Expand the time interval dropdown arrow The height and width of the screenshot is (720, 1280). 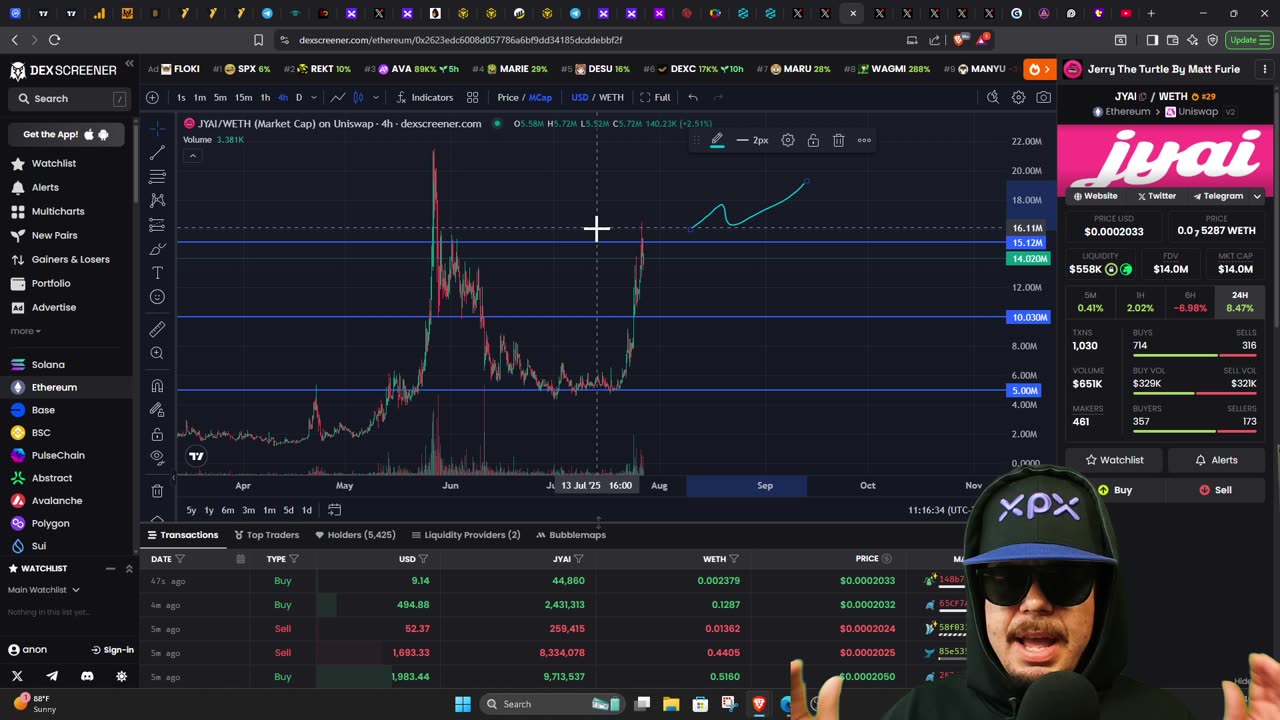click(314, 97)
